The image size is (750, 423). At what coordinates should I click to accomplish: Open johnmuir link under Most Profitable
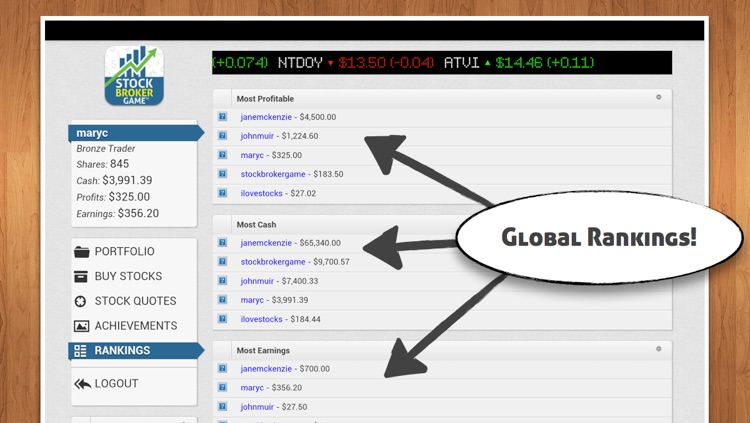257,136
